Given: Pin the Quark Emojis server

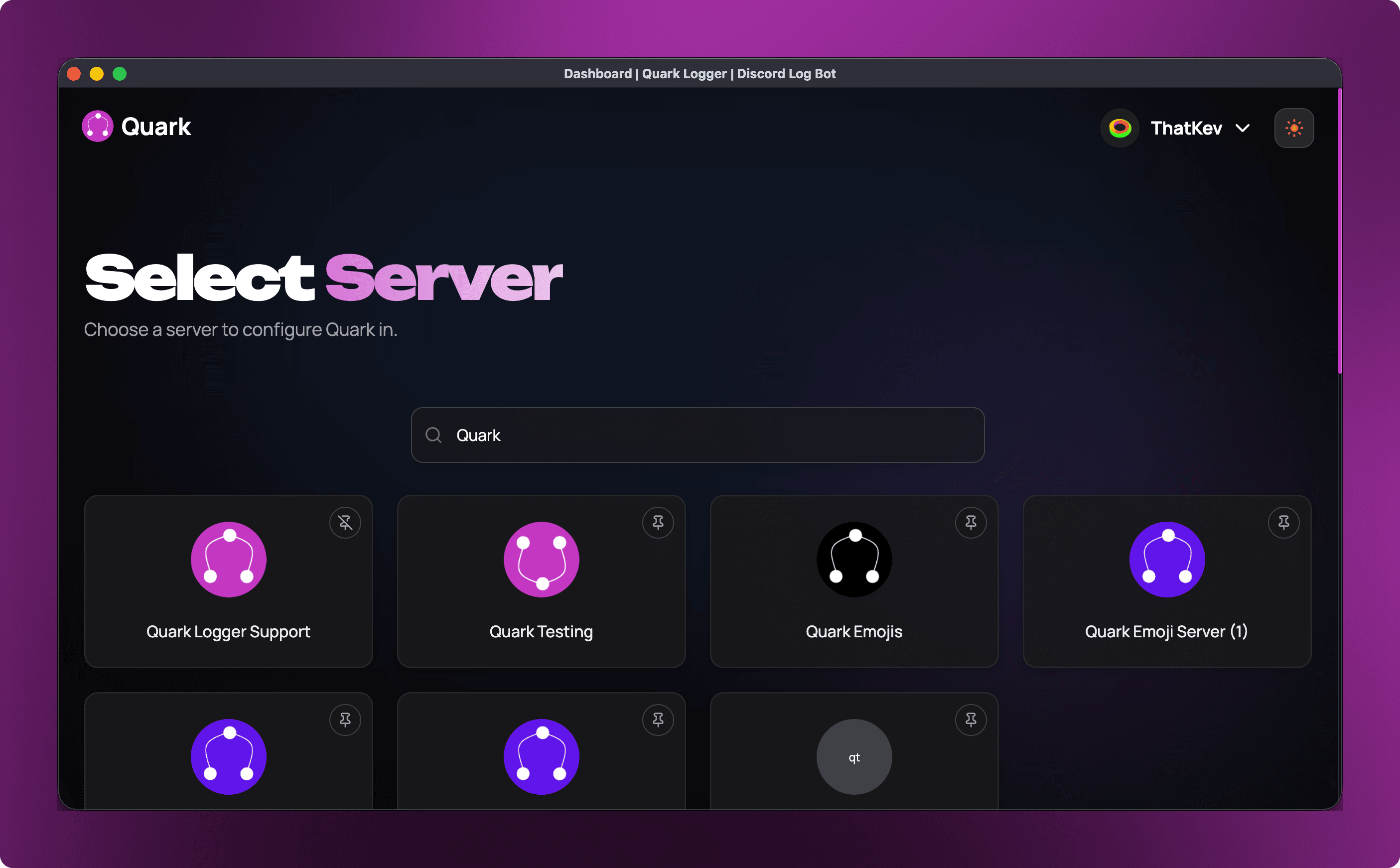Looking at the screenshot, I should tap(971, 522).
